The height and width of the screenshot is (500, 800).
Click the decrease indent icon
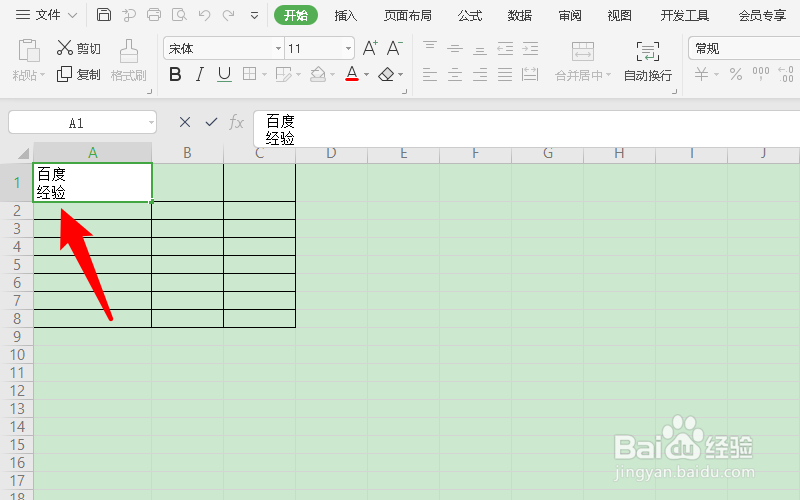click(505, 48)
